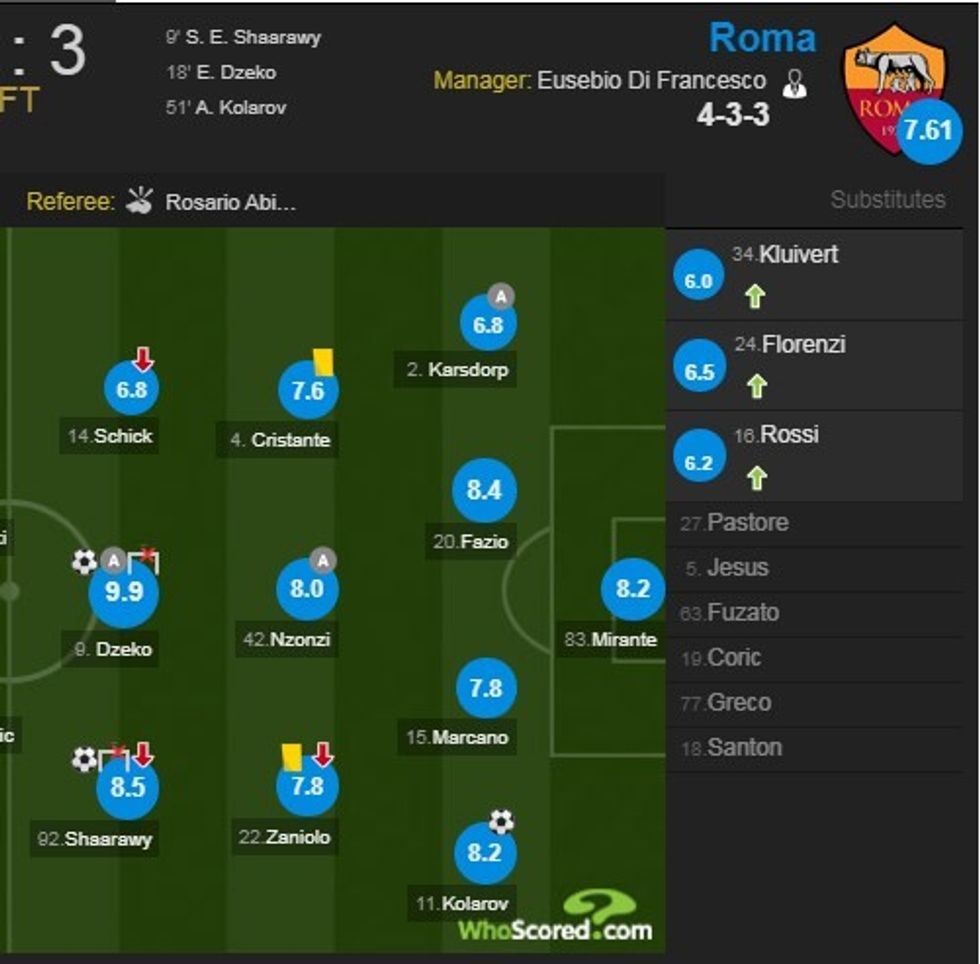Click the assist badge above Karsdorp's rating
The height and width of the screenshot is (964, 980).
(500, 296)
